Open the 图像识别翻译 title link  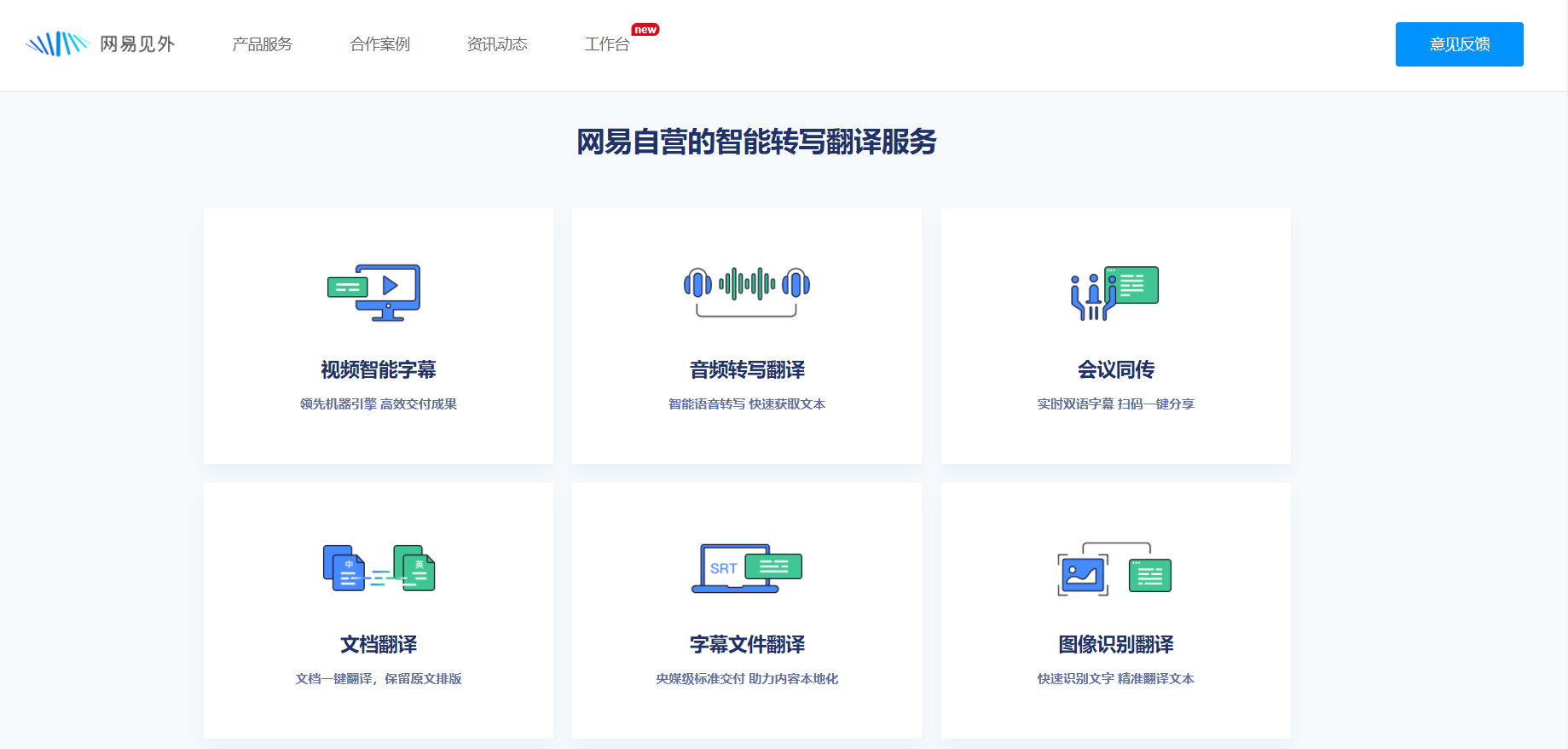point(1116,644)
